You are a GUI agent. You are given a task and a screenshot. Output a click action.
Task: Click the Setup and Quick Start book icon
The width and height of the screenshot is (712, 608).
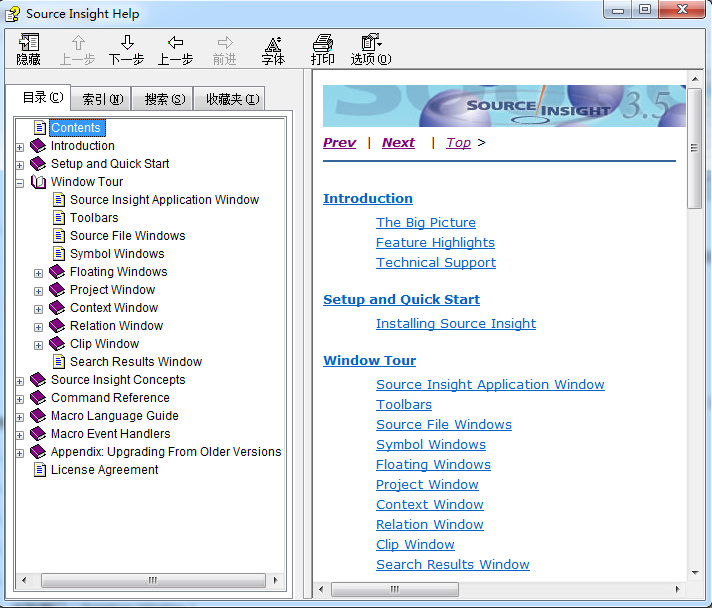(x=38, y=163)
